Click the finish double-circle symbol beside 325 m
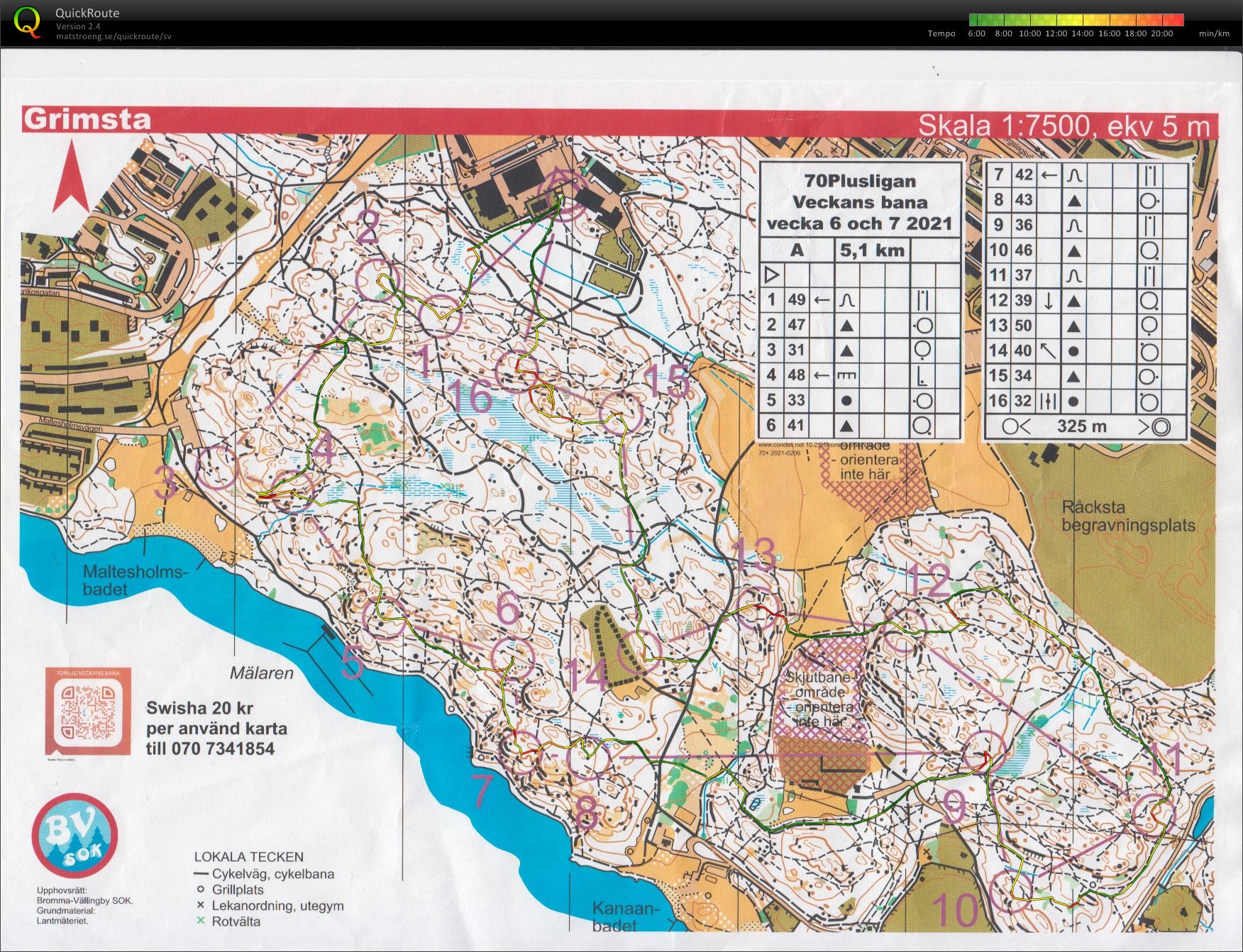This screenshot has width=1243, height=952. [1161, 427]
